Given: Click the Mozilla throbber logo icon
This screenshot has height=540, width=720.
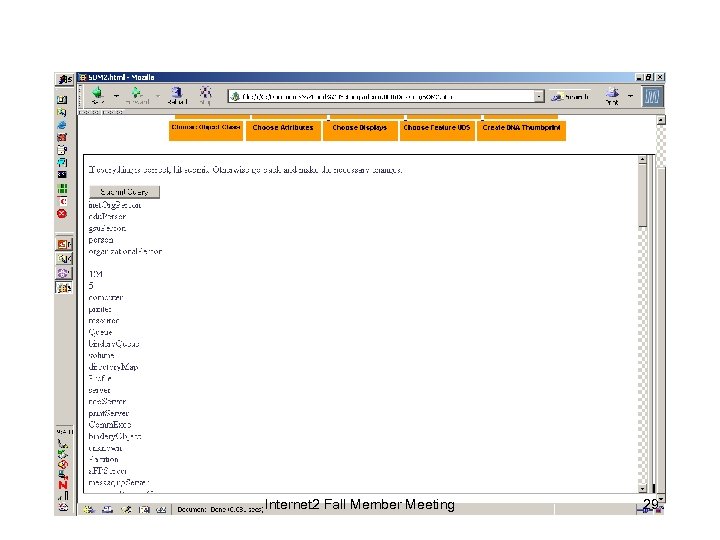Looking at the screenshot, I should pos(652,97).
